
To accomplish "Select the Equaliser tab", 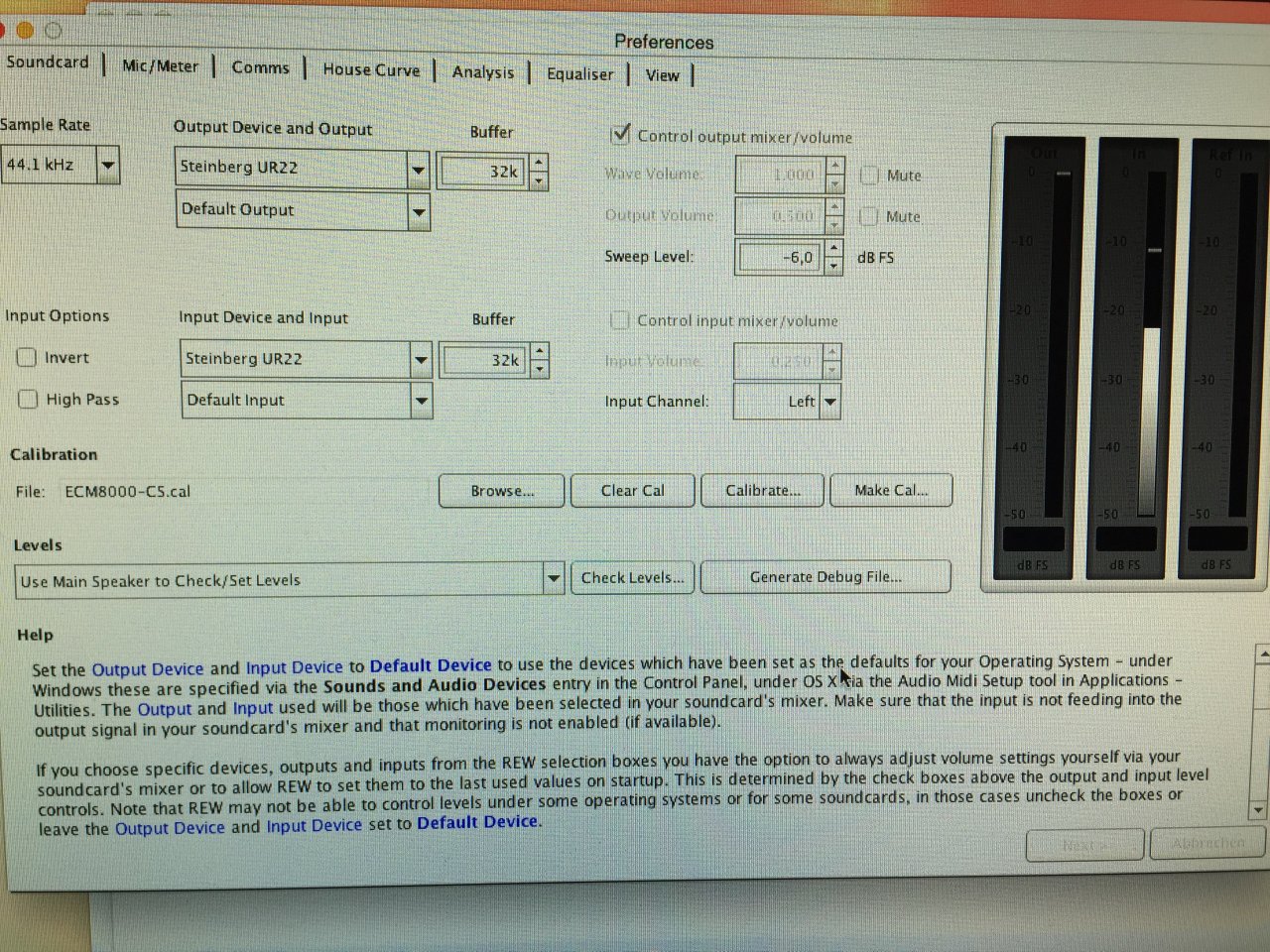I will 579,74.
